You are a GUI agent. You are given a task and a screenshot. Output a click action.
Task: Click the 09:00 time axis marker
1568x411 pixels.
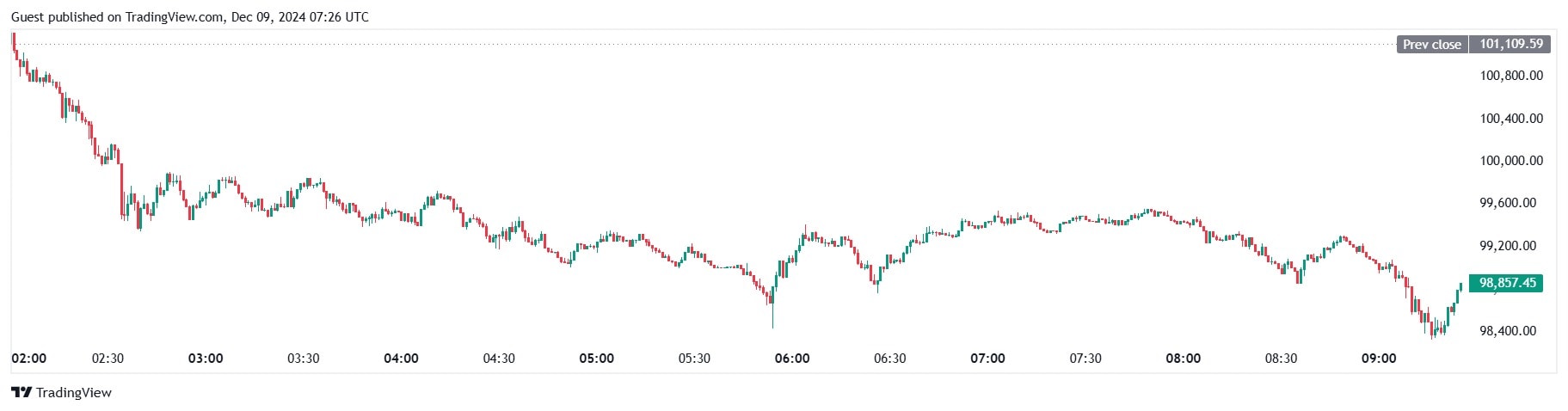[x=1379, y=359]
